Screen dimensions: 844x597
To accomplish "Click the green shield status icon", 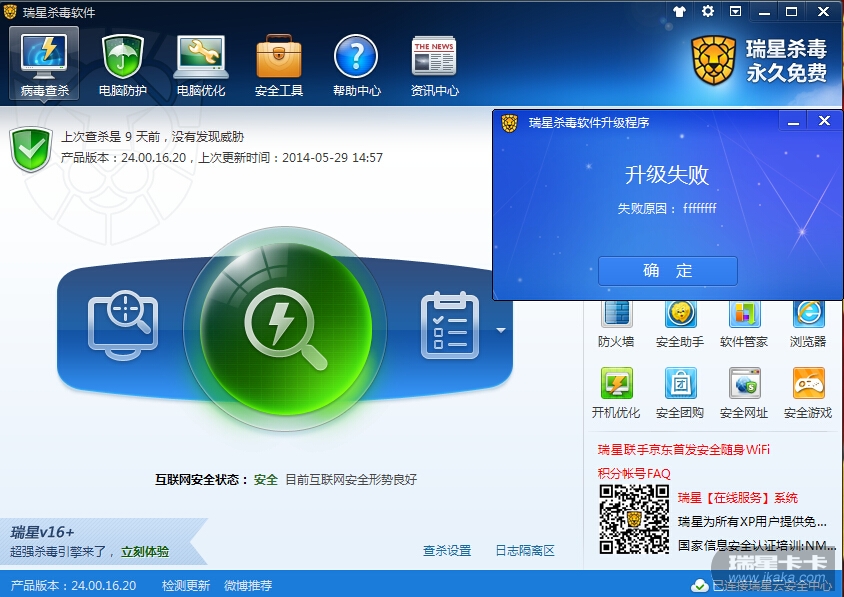I will pos(31,149).
